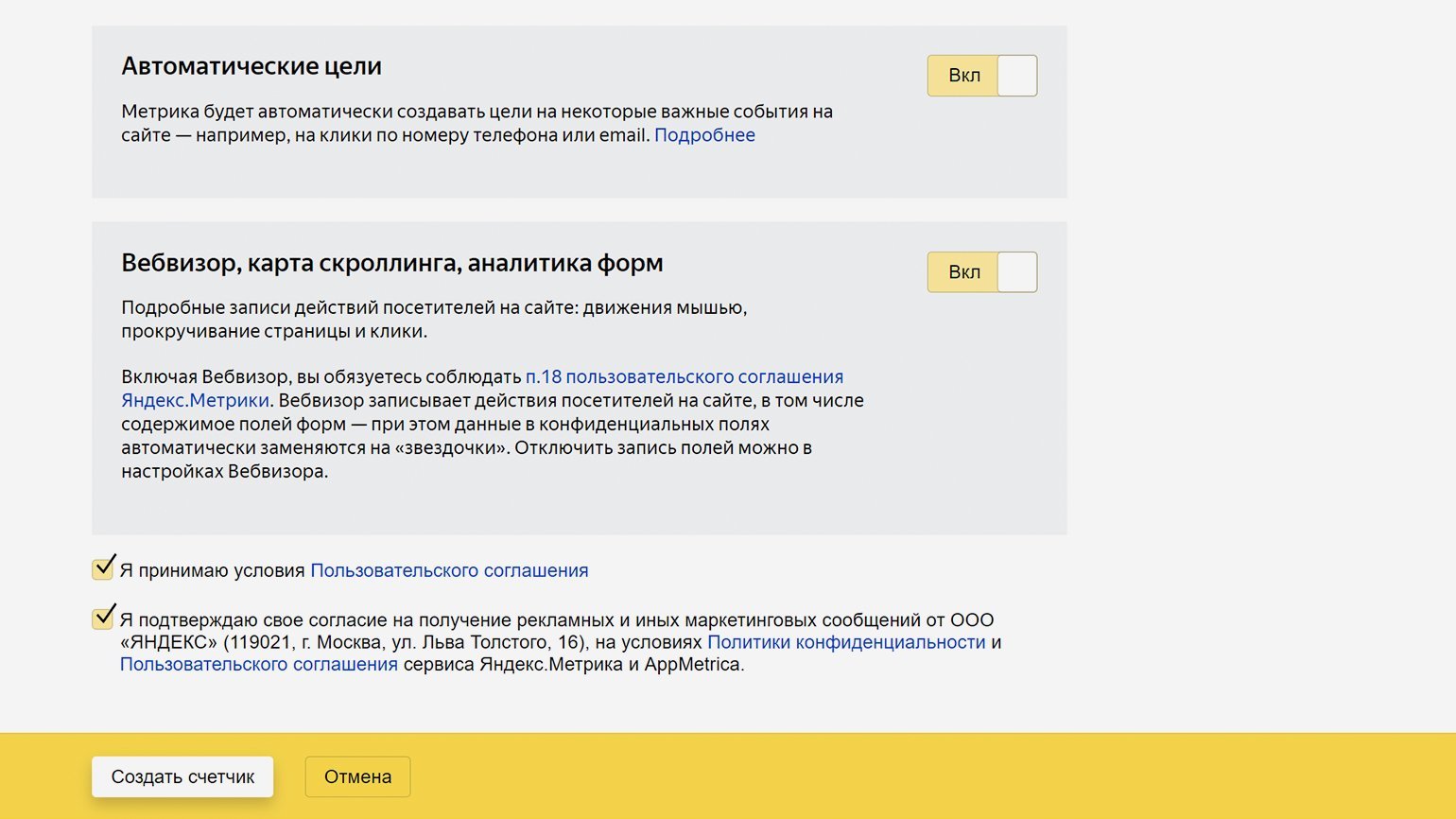Click 'Пользовательского соглашения' link before 'сервиса Яндекс.Метрика'
This screenshot has height=819, width=1456.
[258, 664]
